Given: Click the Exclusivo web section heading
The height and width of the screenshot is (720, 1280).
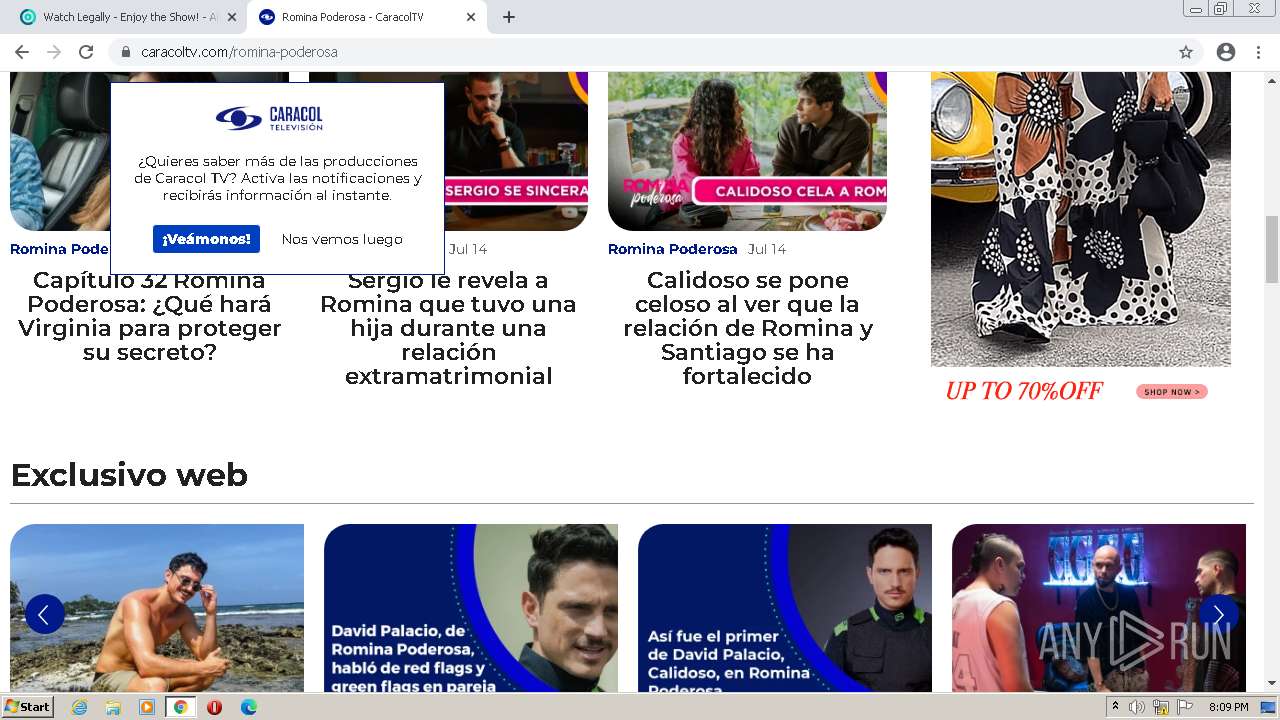Looking at the screenshot, I should (x=129, y=474).
